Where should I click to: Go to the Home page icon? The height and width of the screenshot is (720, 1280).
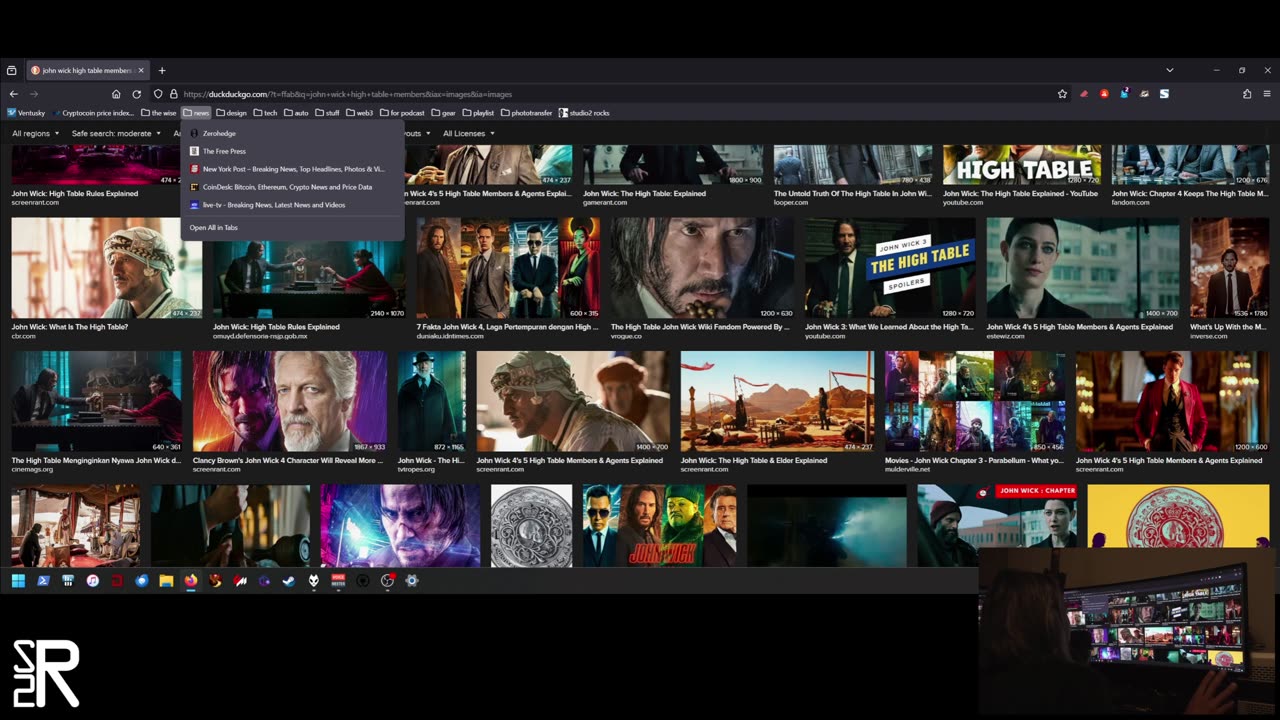tap(116, 94)
